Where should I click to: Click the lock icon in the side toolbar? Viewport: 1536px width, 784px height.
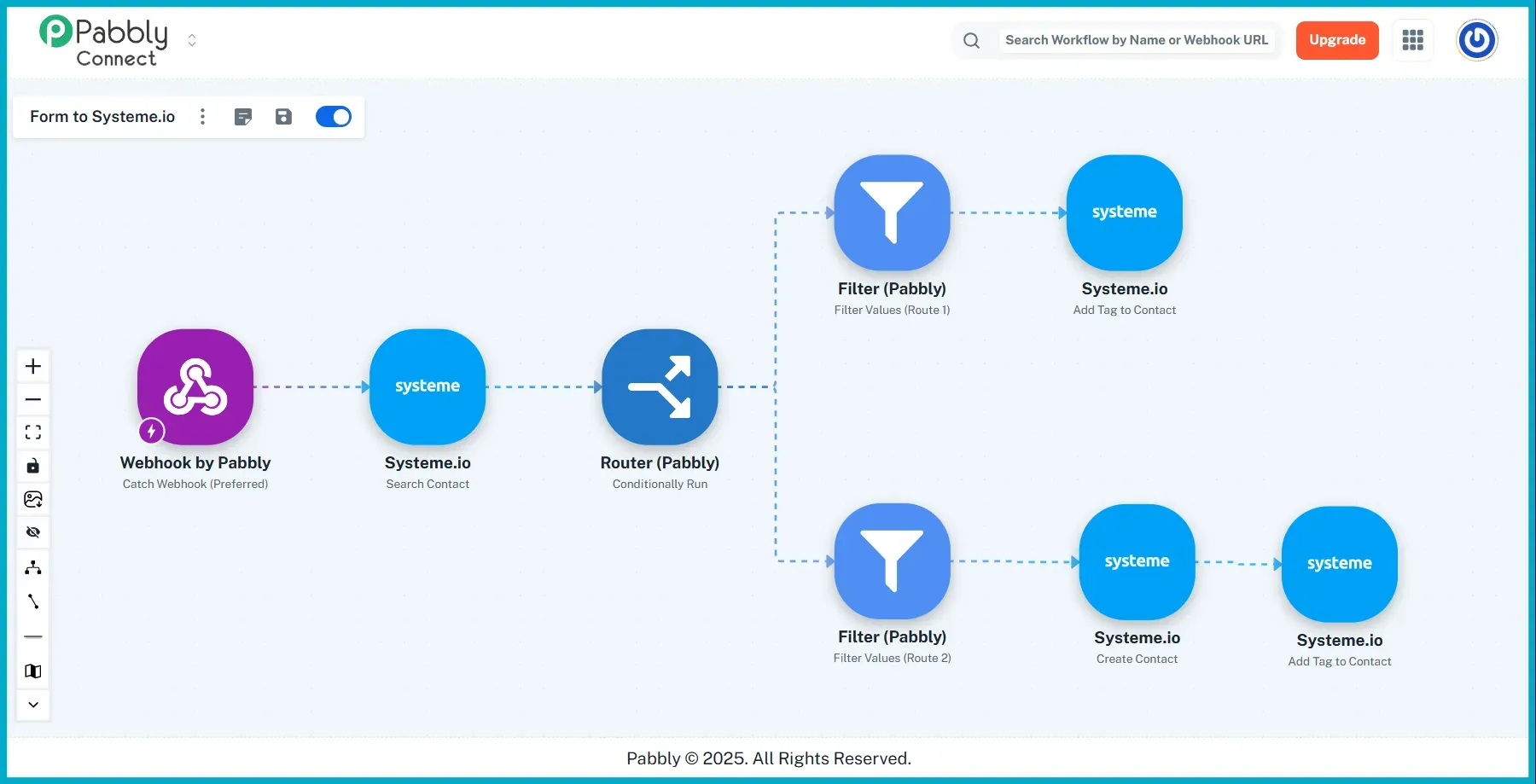[33, 465]
